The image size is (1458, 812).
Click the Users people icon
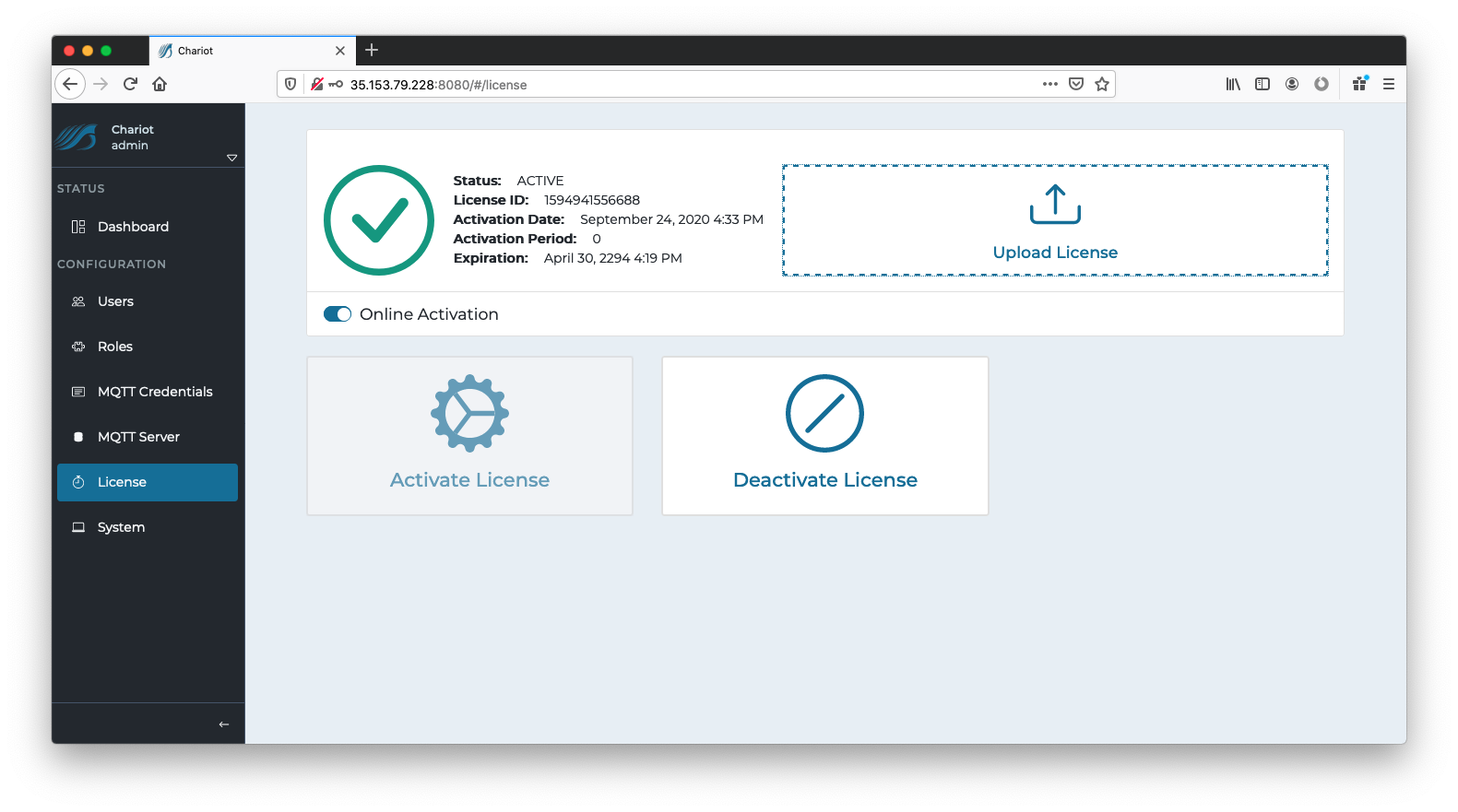pyautogui.click(x=78, y=301)
